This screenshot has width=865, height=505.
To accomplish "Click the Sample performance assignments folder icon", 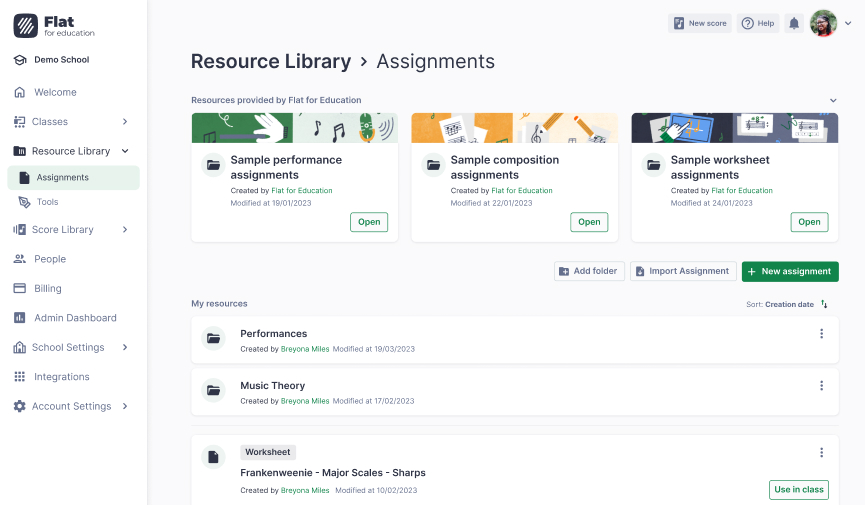I will (212, 165).
